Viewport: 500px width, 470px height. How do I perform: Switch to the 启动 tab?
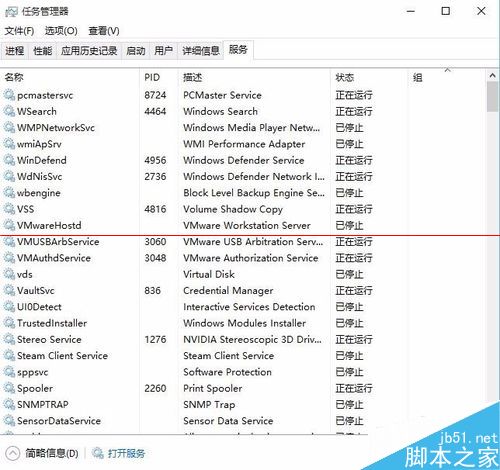[x=136, y=51]
